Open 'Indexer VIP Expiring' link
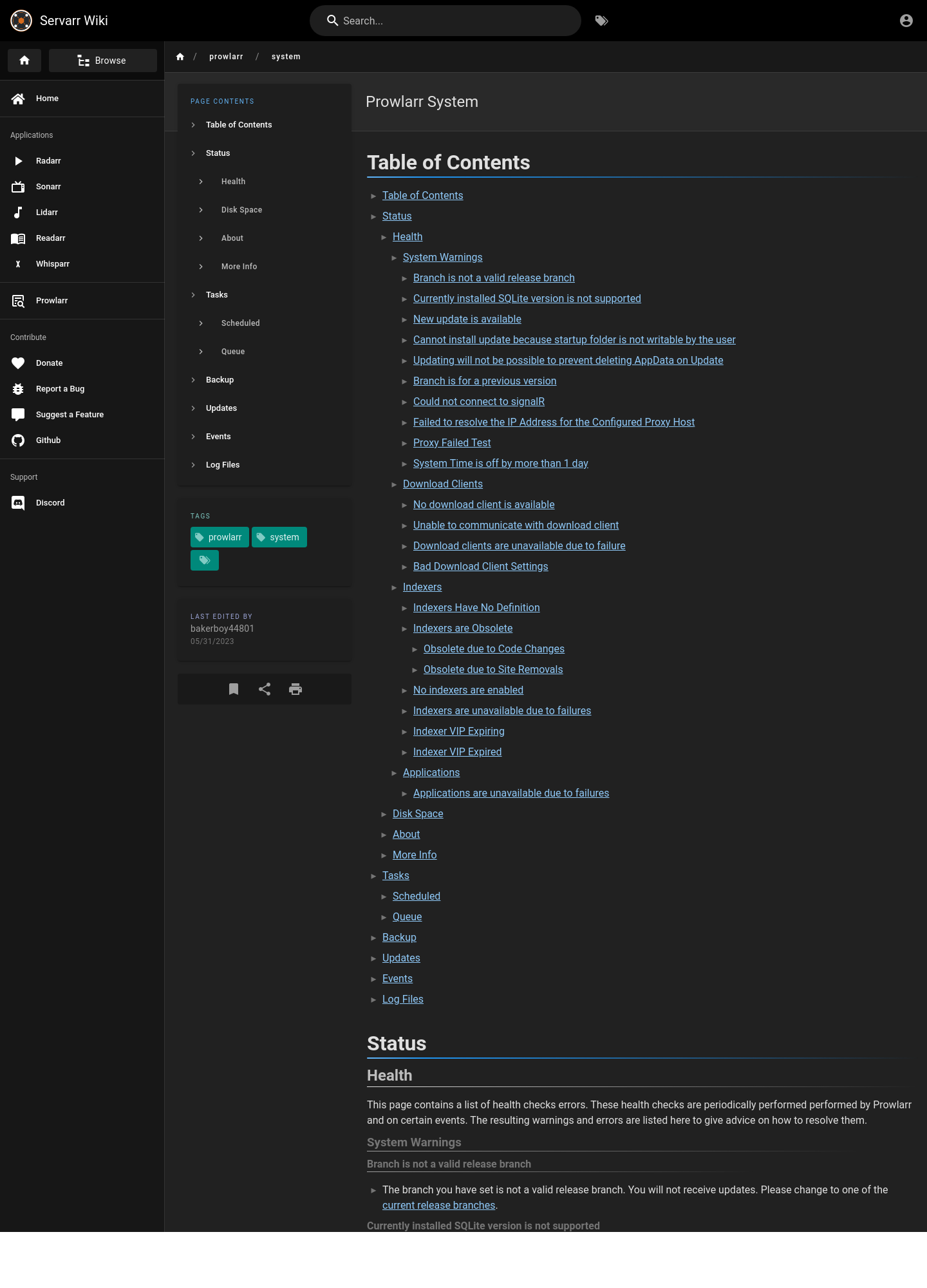This screenshot has height=1288, width=927. click(x=459, y=732)
